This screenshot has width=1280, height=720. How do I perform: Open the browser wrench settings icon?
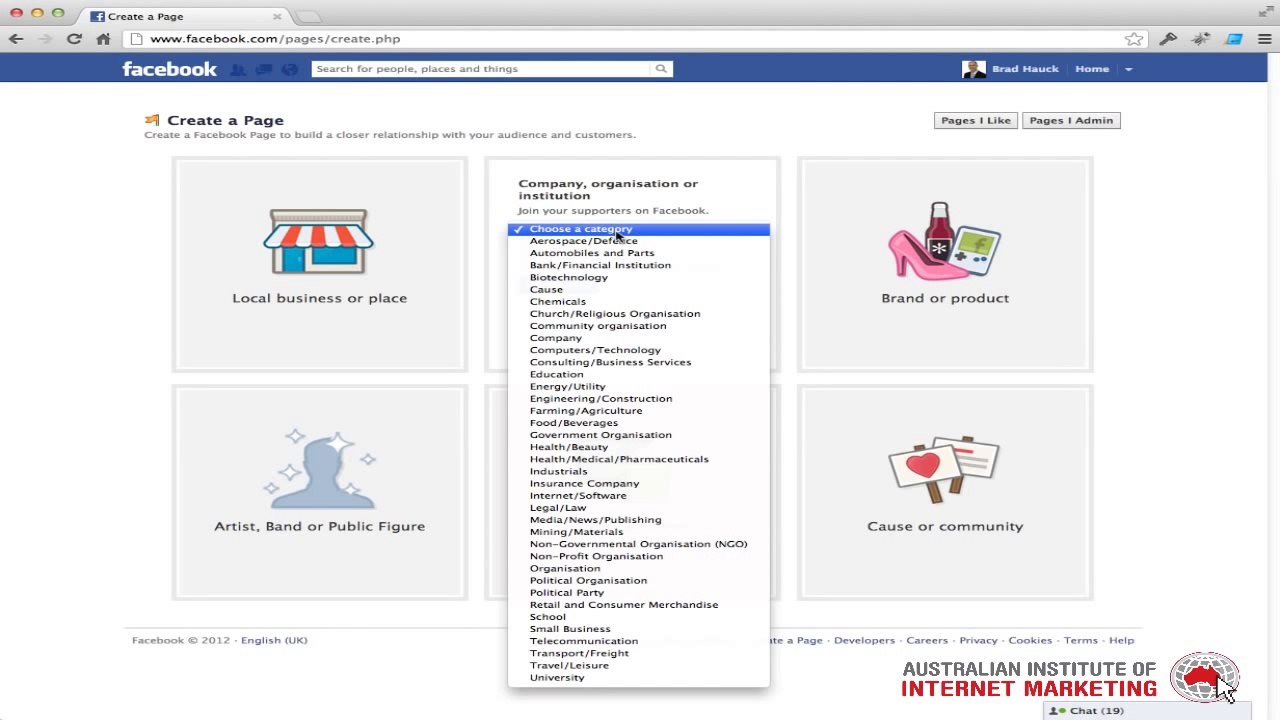click(1168, 39)
